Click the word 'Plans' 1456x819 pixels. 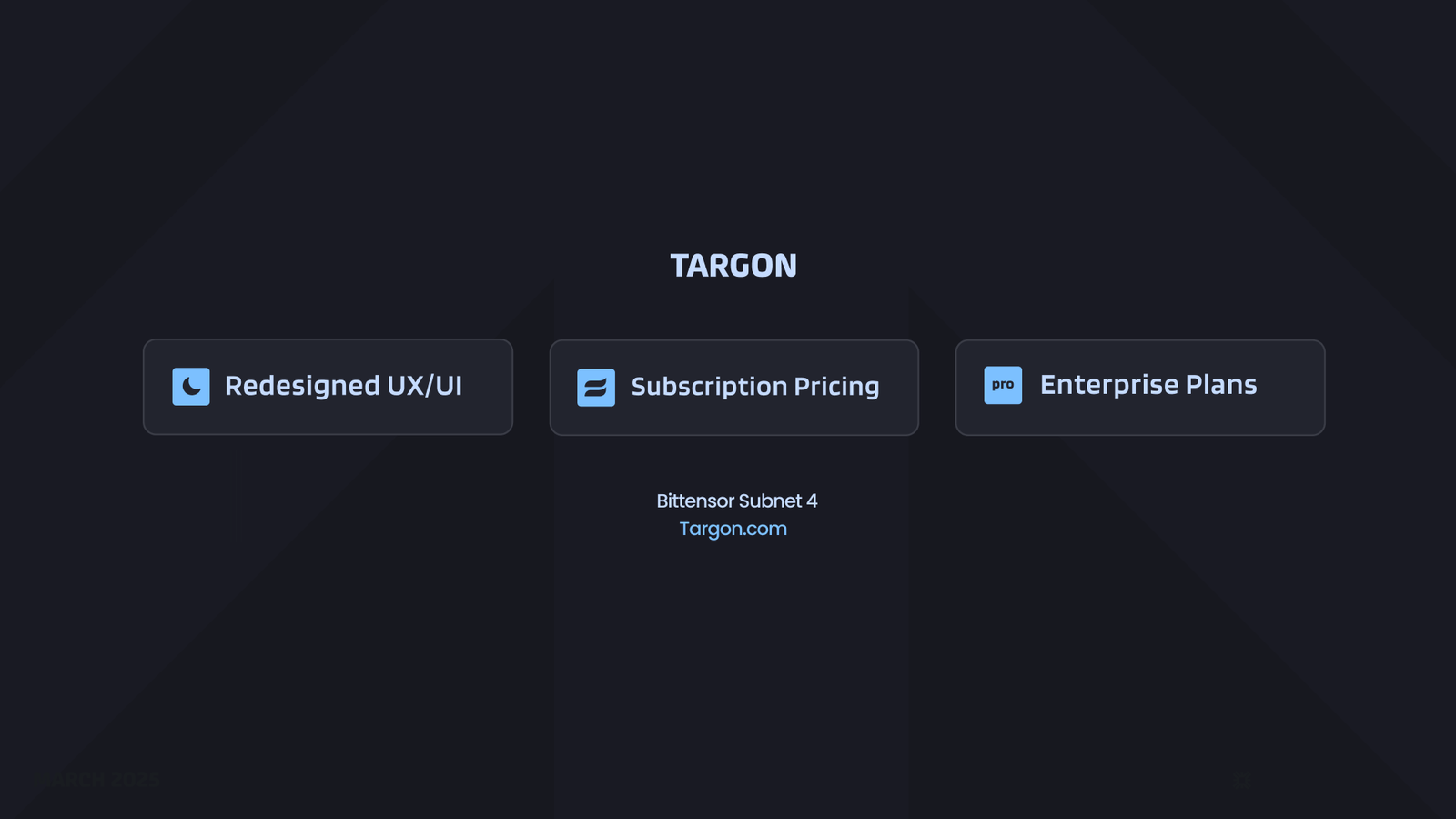pyautogui.click(x=1221, y=385)
